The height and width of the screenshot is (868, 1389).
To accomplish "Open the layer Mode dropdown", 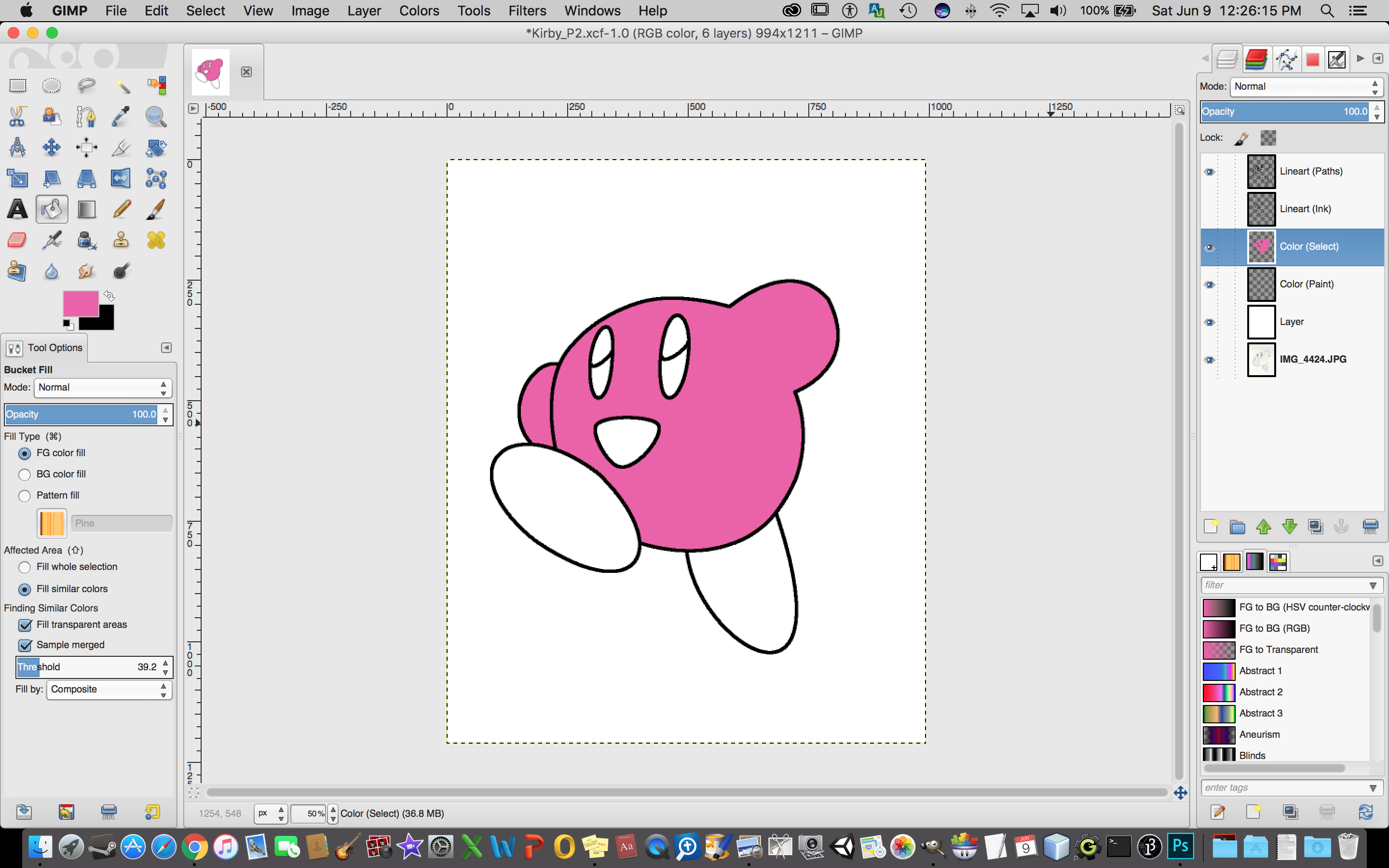I will point(1307,87).
